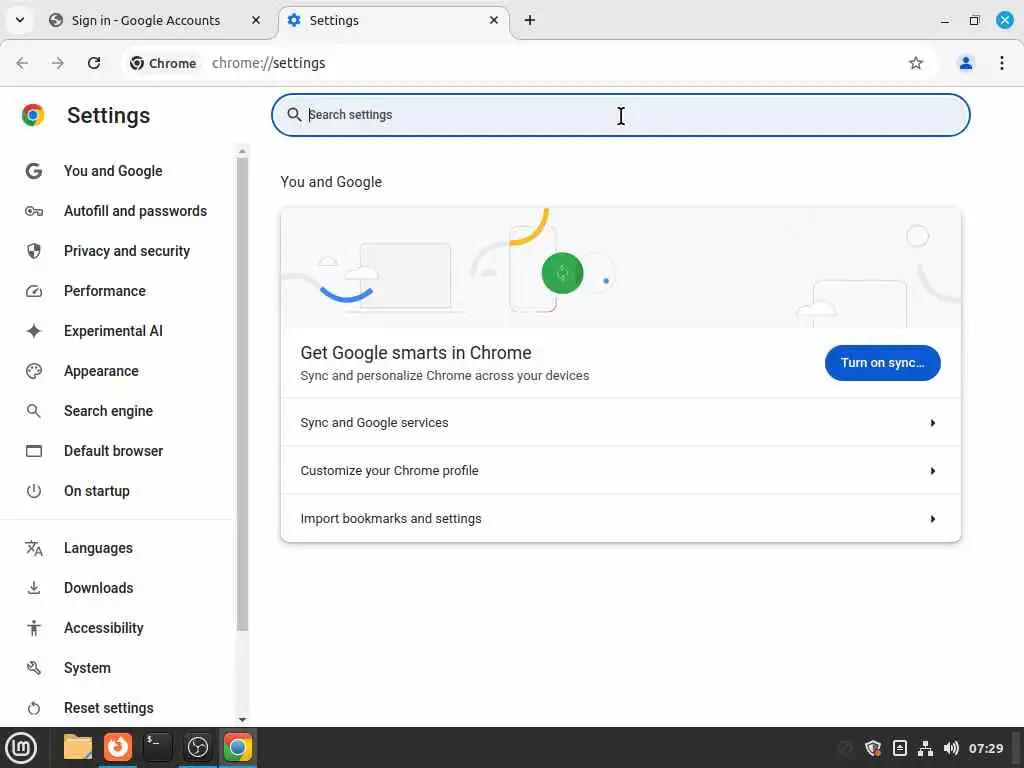Image resolution: width=1024 pixels, height=768 pixels.
Task: Open Downloads settings
Action: [99, 588]
